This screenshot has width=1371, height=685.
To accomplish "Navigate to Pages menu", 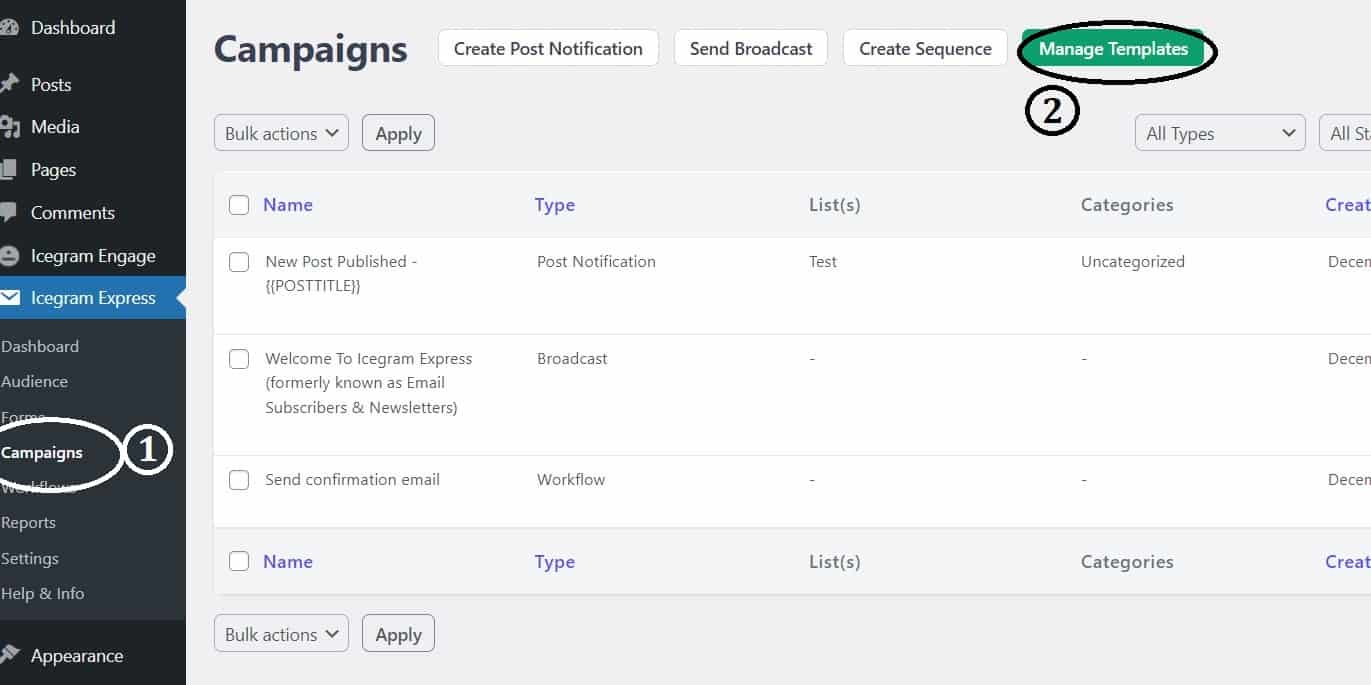I will [x=54, y=170].
